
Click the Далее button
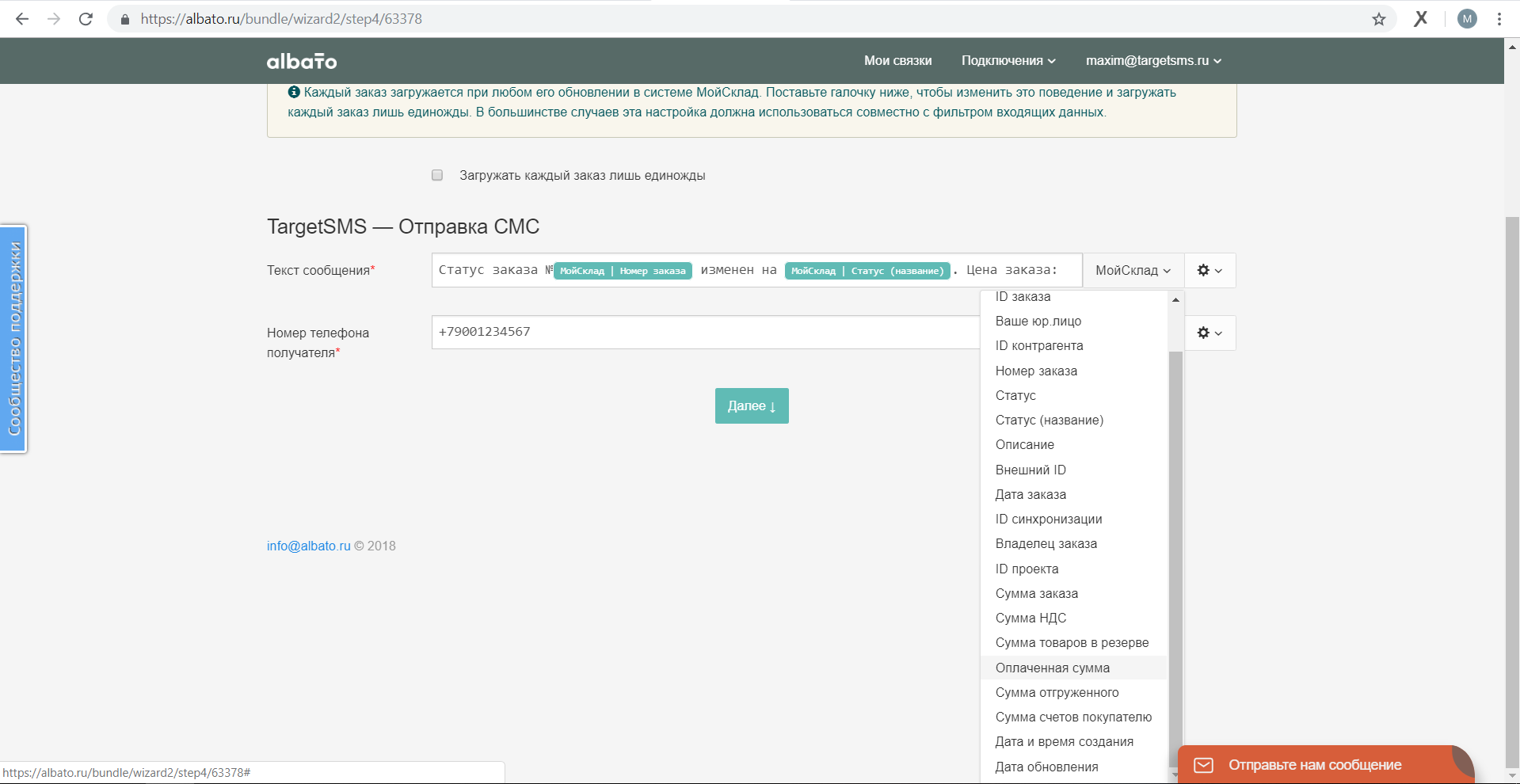tap(752, 405)
